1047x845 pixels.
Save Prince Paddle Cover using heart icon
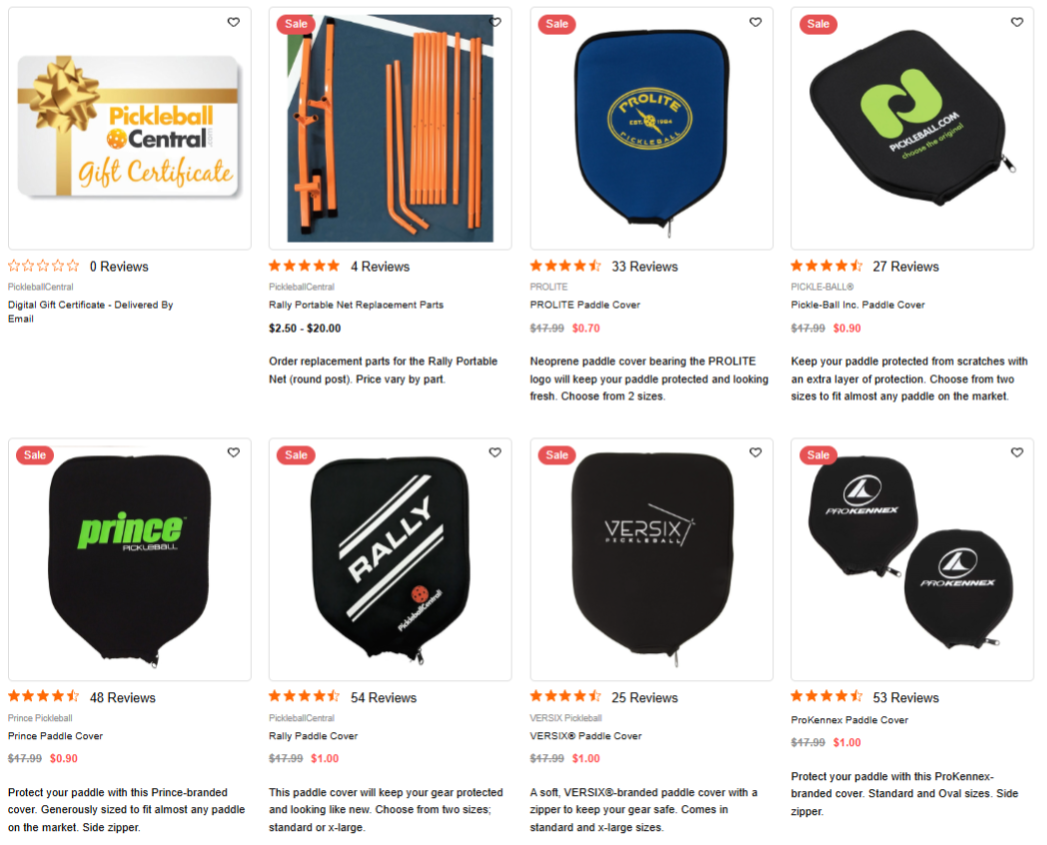234,452
